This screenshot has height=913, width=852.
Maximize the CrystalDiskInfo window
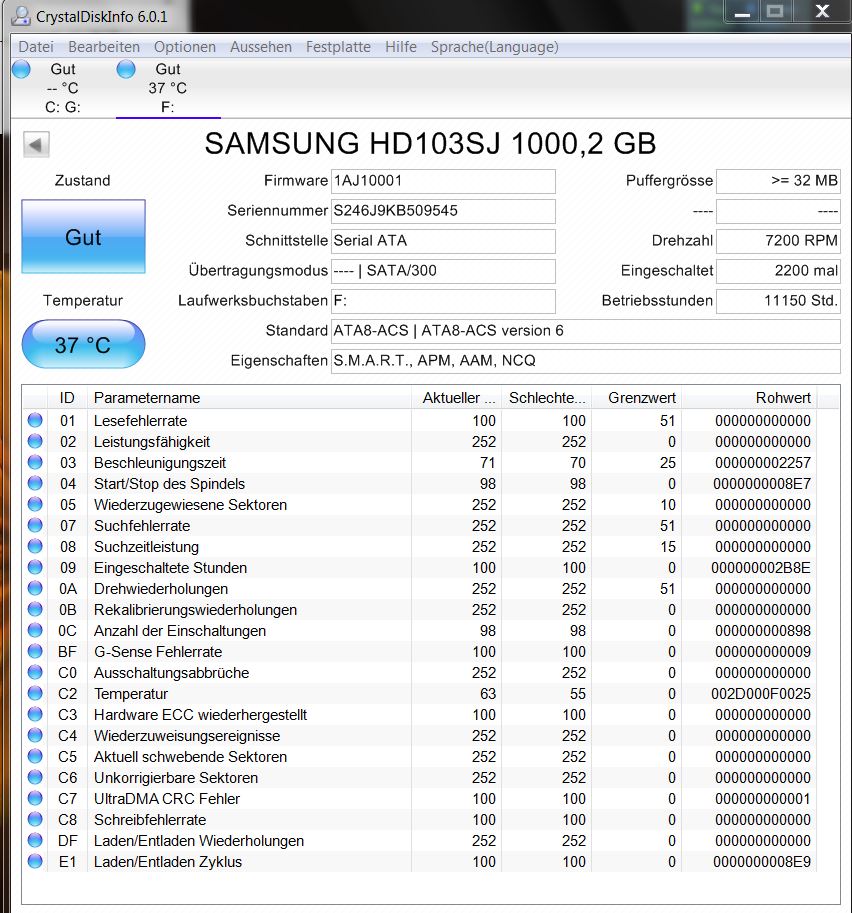click(x=775, y=11)
